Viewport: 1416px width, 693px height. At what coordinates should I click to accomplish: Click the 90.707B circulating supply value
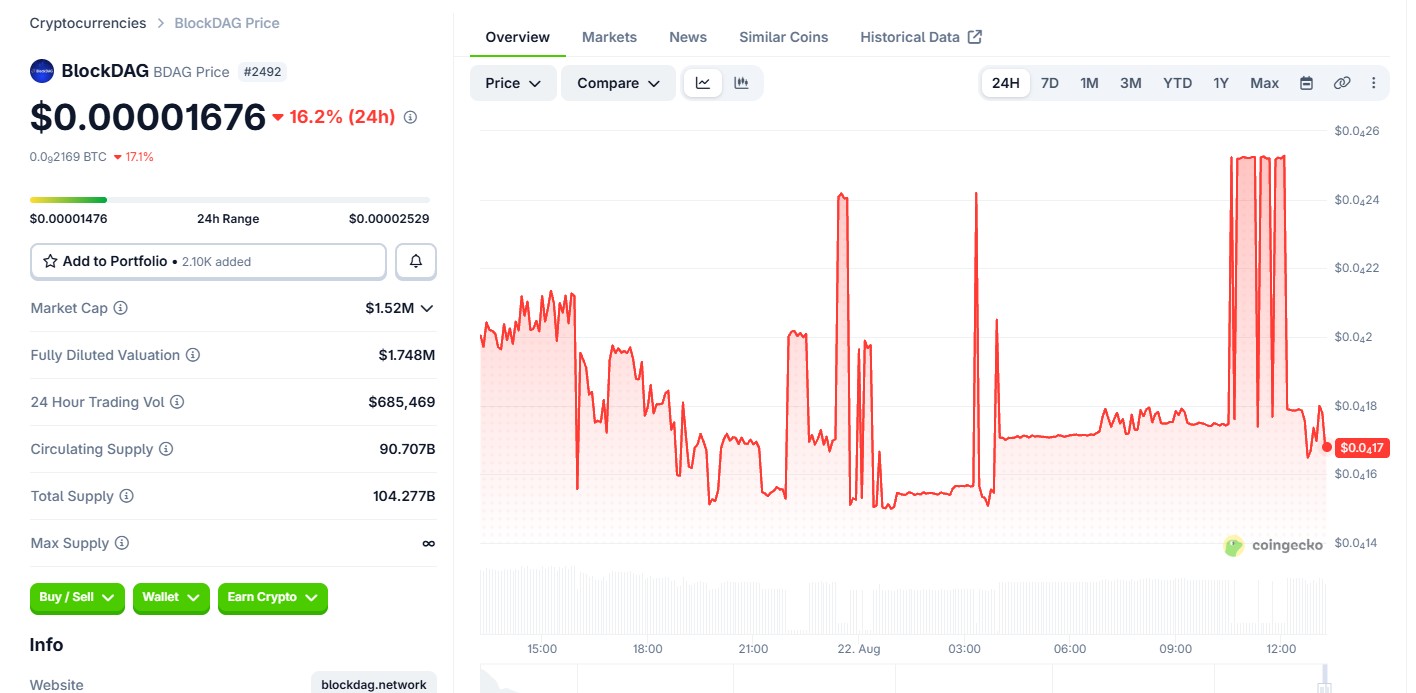407,449
